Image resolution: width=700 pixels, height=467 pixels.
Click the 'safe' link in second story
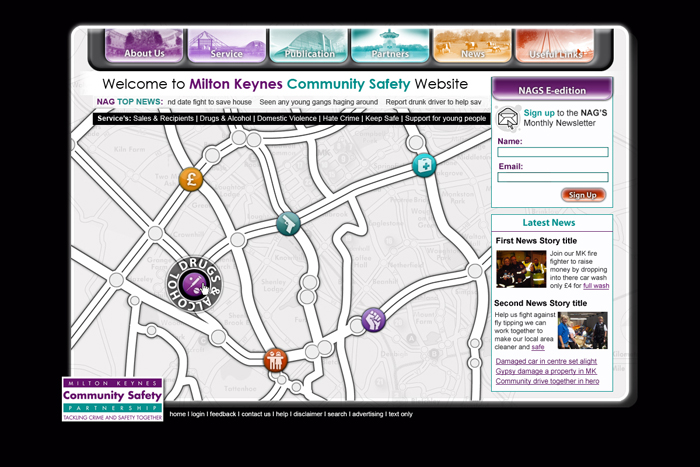click(538, 347)
